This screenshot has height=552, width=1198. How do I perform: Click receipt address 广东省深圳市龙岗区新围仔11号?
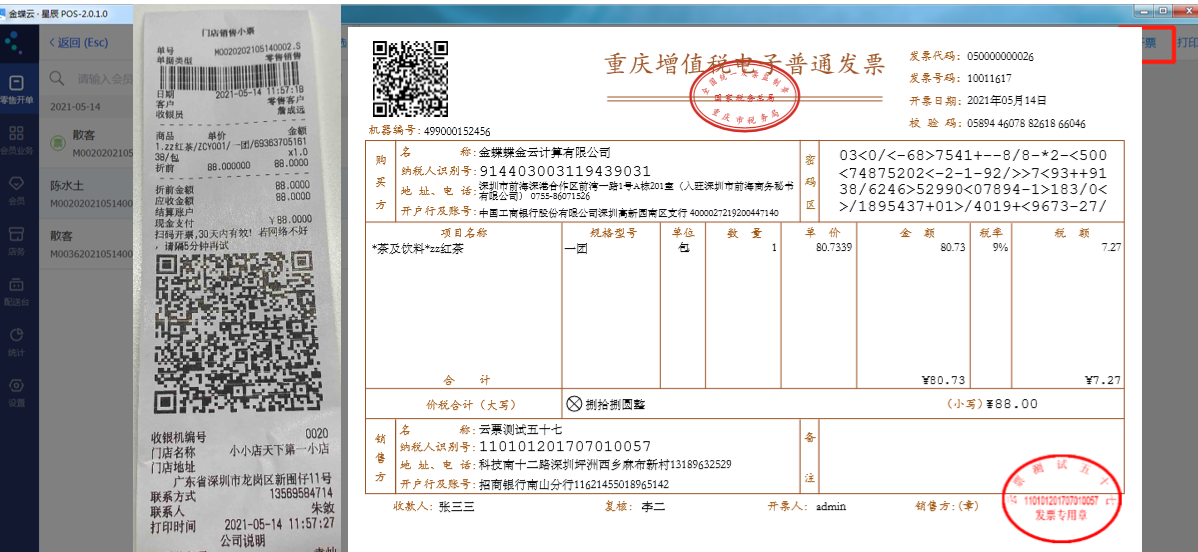(x=253, y=479)
